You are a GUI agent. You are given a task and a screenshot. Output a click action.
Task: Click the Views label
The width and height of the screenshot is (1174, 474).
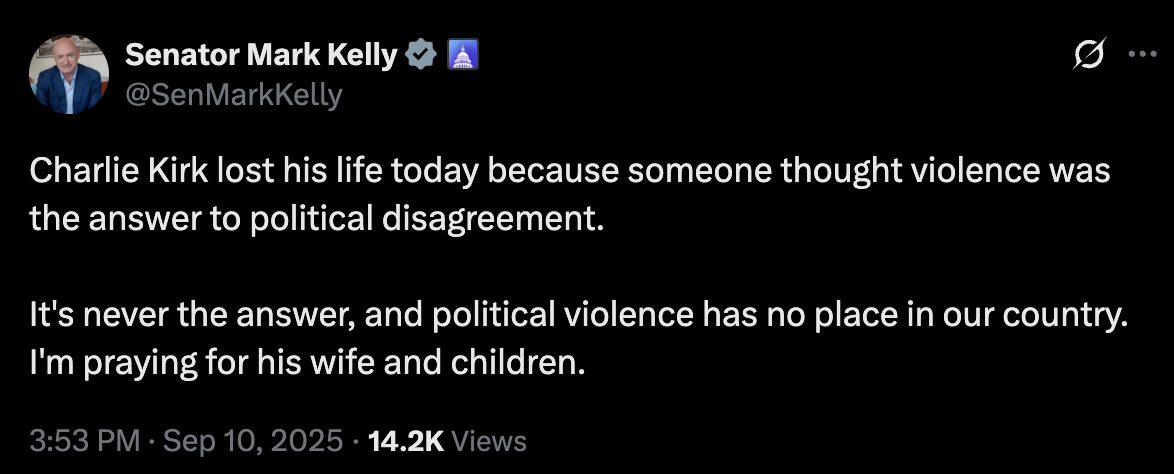(490, 440)
